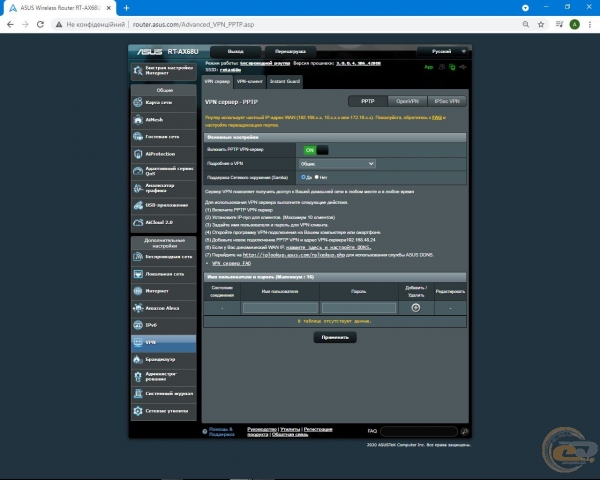Open Гостевая сеть guest network
600x480 pixels.
coord(163,137)
